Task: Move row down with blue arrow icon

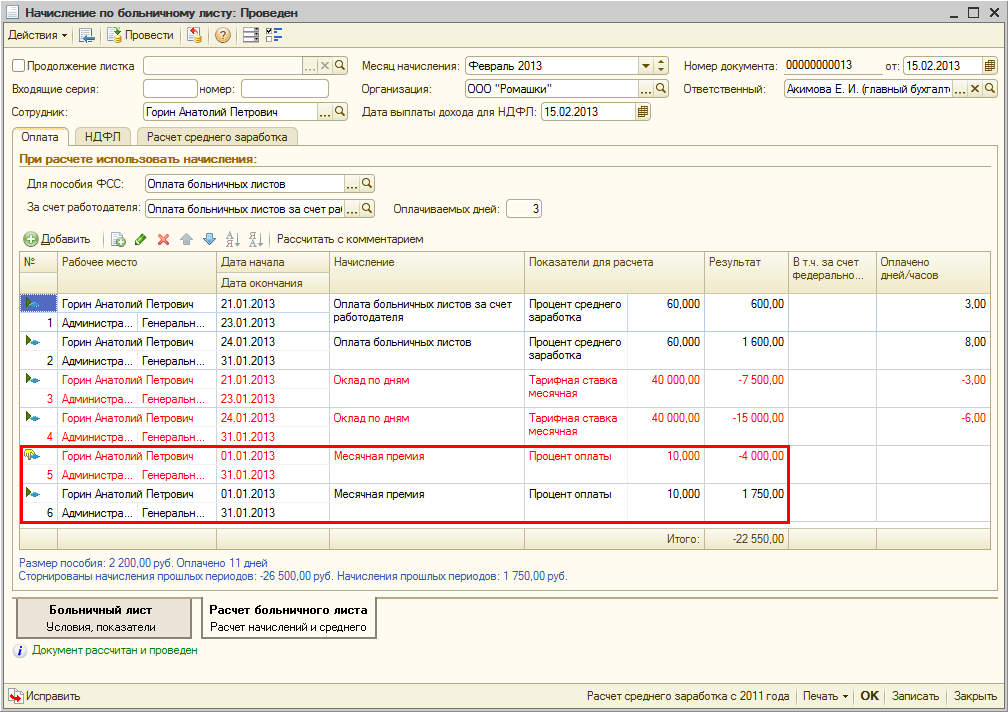Action: (209, 240)
